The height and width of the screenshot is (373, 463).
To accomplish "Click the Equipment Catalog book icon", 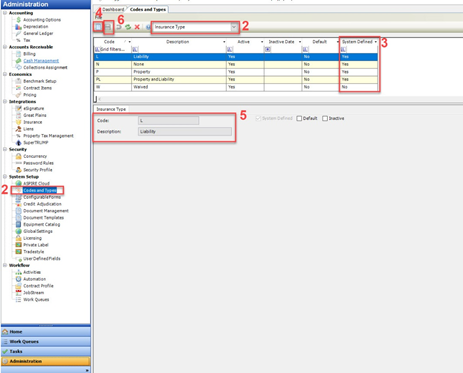I will (x=19, y=224).
